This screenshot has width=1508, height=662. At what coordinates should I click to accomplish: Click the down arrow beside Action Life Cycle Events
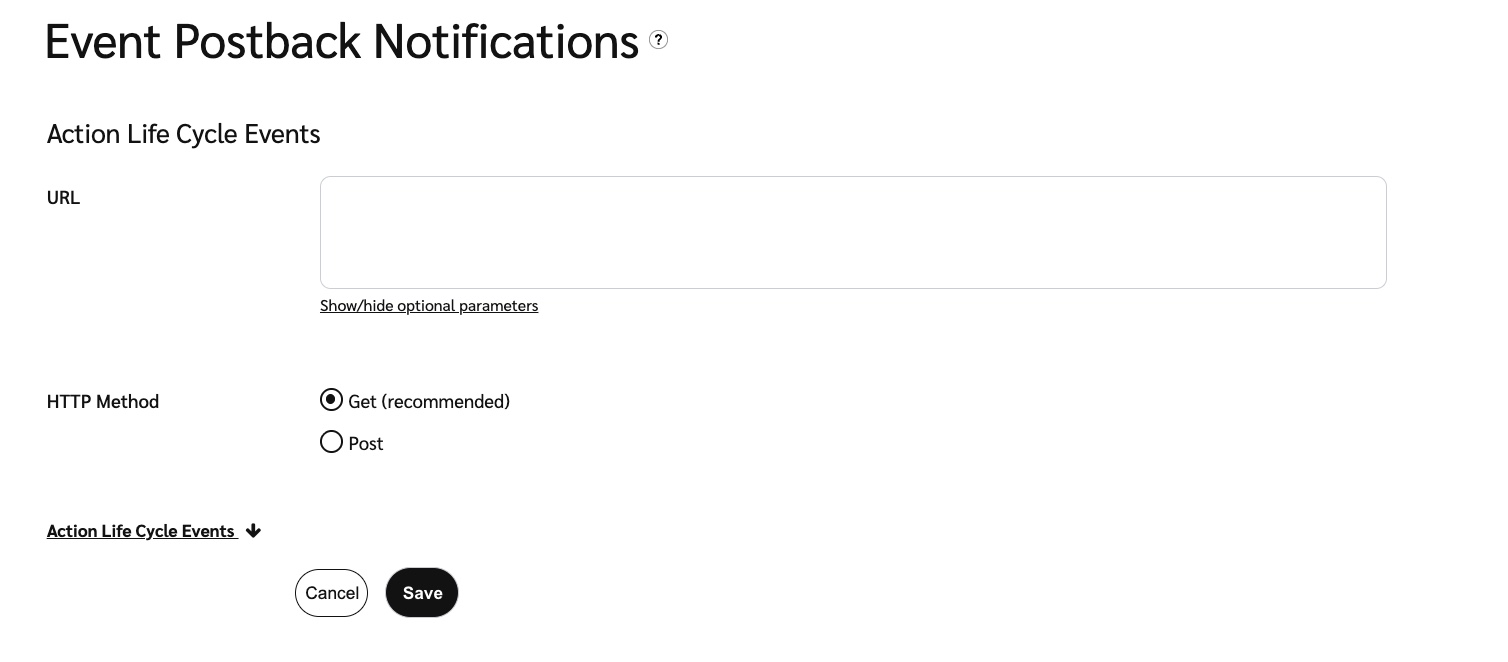(x=253, y=531)
